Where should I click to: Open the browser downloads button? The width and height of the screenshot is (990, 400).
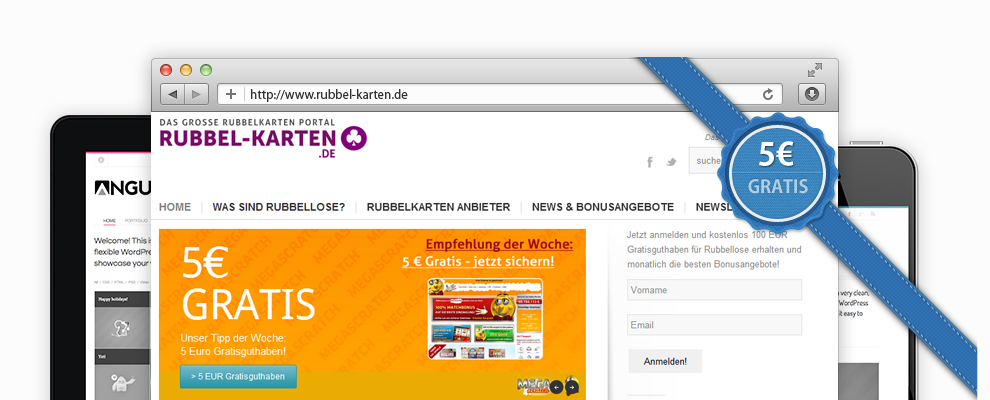(x=812, y=95)
